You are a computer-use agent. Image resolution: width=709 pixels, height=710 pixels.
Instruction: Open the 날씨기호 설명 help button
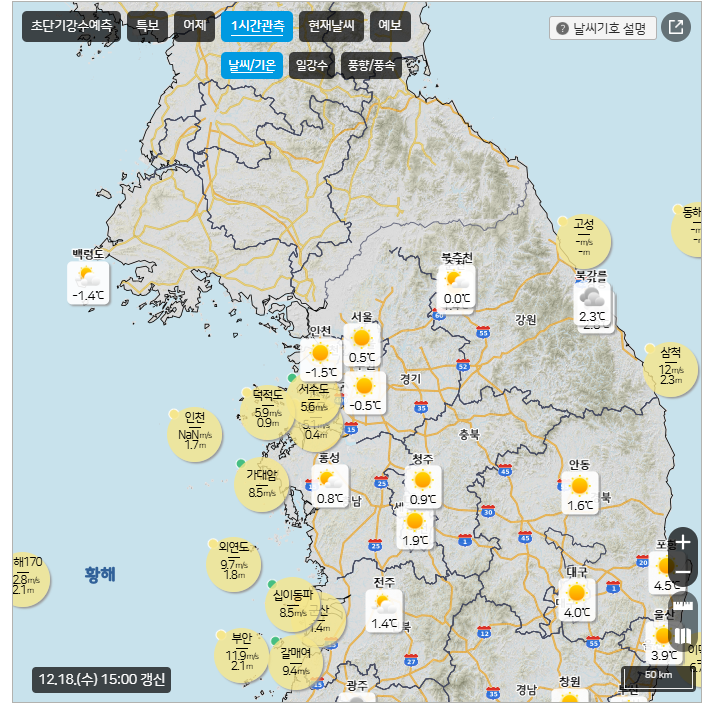603,29
